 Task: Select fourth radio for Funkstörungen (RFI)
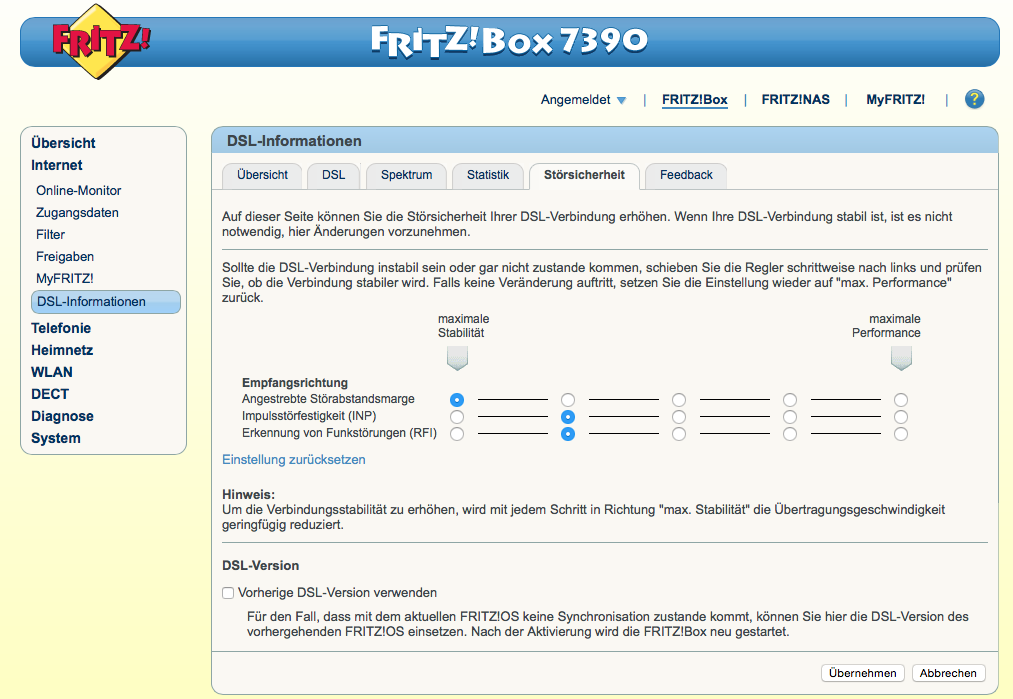790,434
